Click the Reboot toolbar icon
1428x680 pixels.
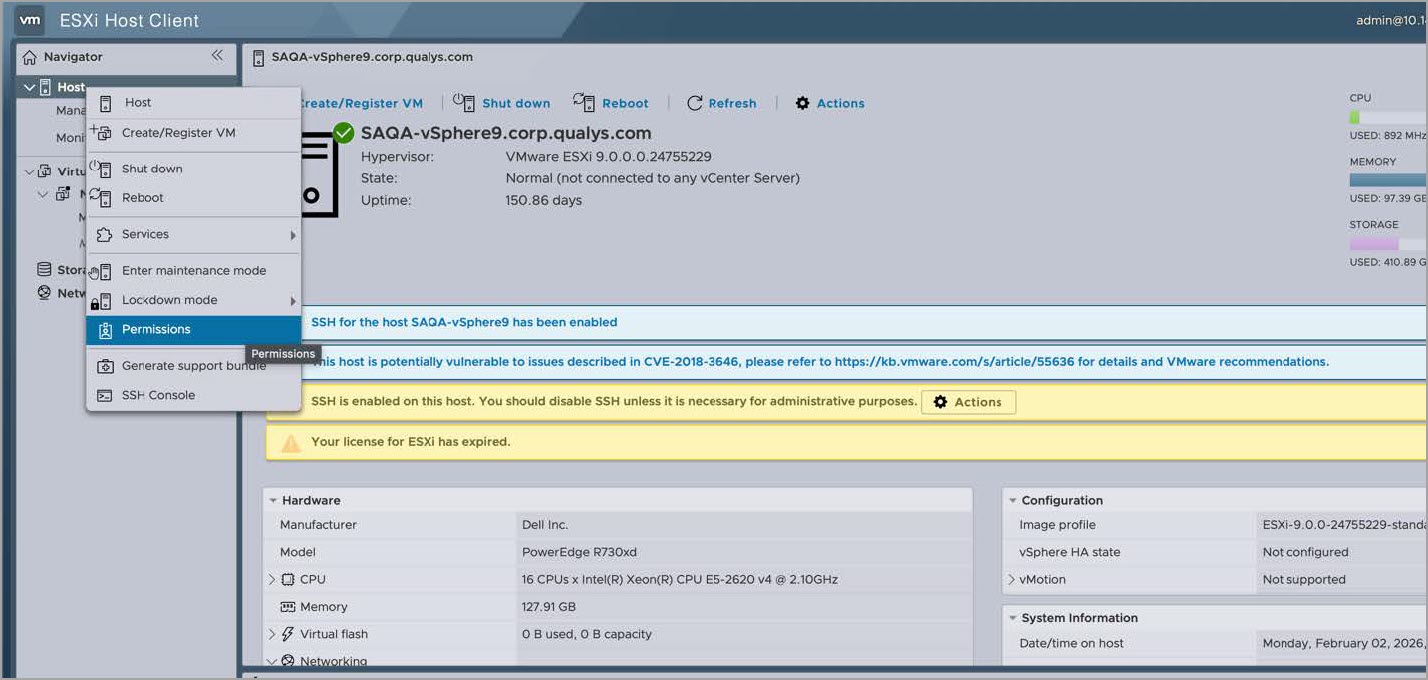(584, 102)
